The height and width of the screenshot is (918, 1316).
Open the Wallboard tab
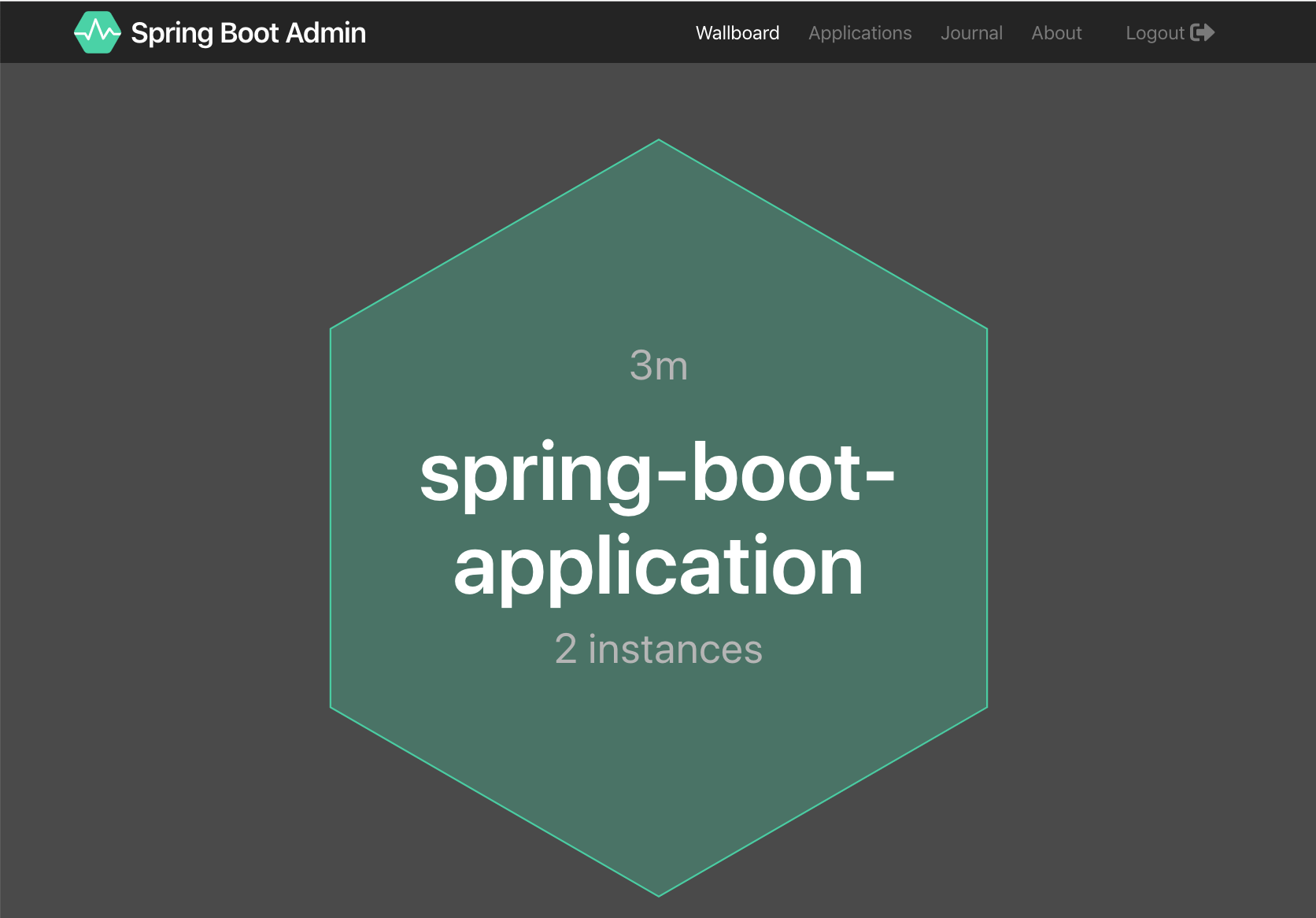737,33
